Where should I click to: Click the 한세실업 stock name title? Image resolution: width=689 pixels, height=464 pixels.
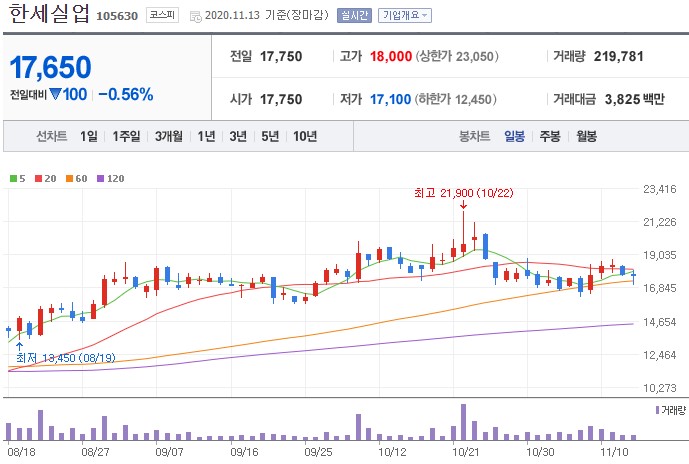49,14
